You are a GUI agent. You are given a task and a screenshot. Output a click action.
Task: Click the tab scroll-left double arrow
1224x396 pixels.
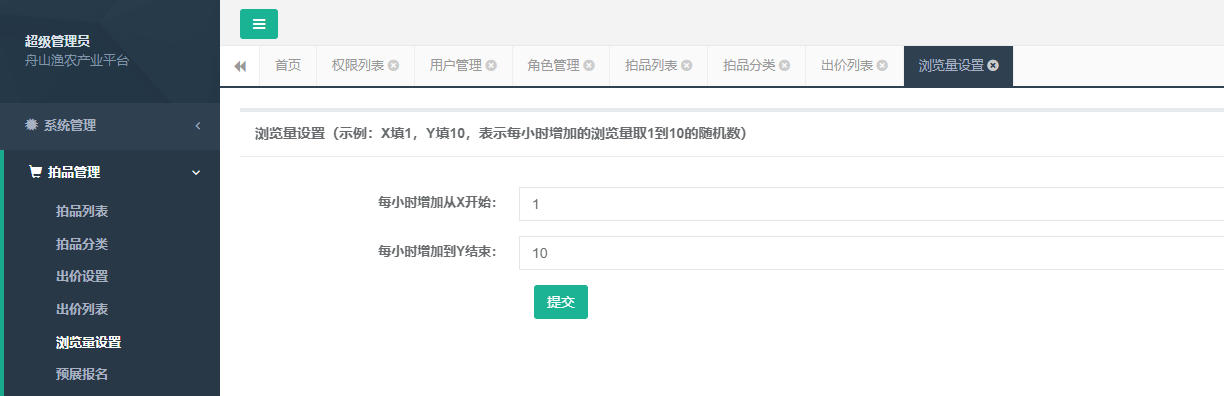click(x=240, y=66)
